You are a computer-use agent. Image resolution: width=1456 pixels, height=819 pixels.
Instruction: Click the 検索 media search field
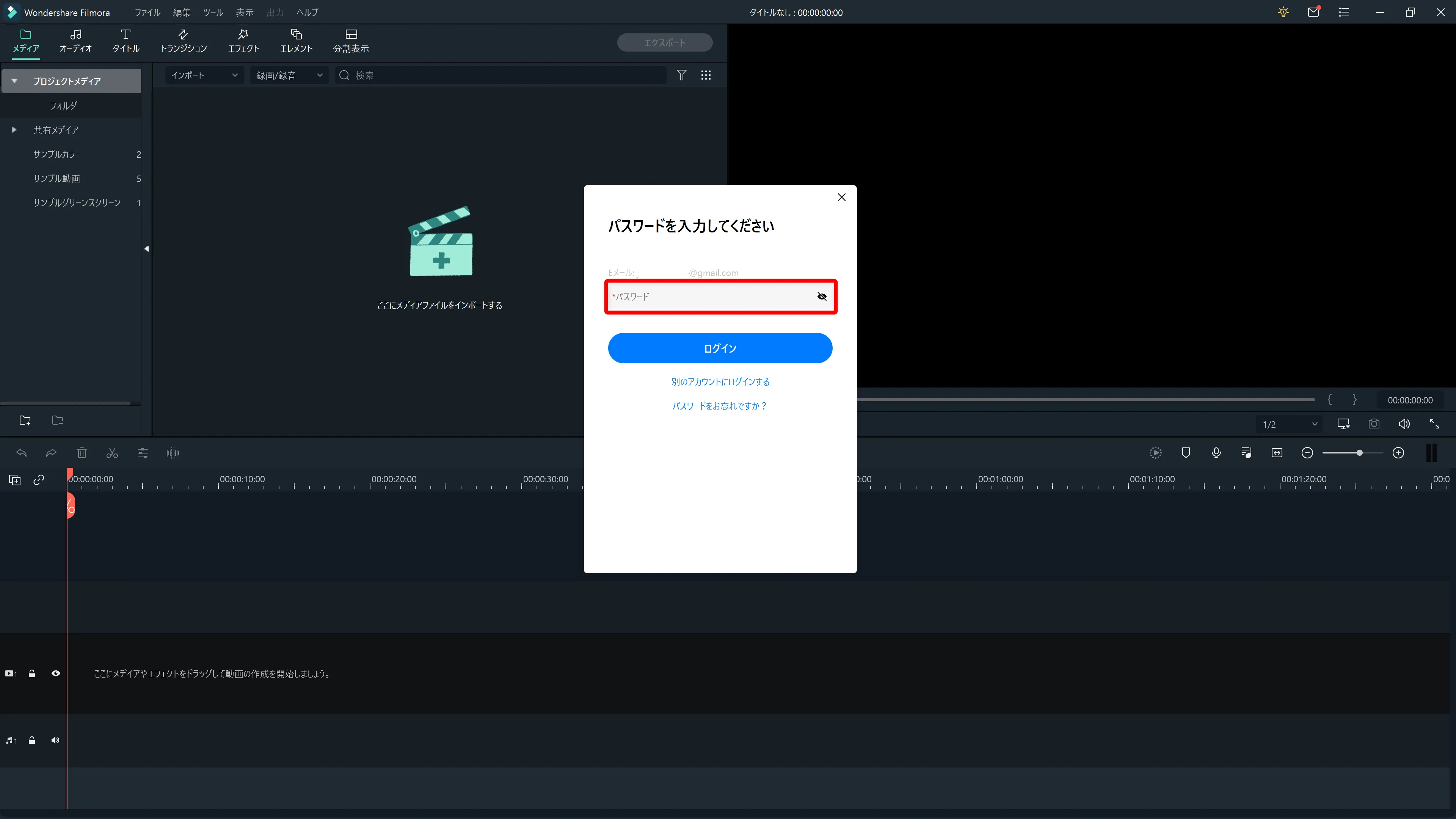point(501,75)
